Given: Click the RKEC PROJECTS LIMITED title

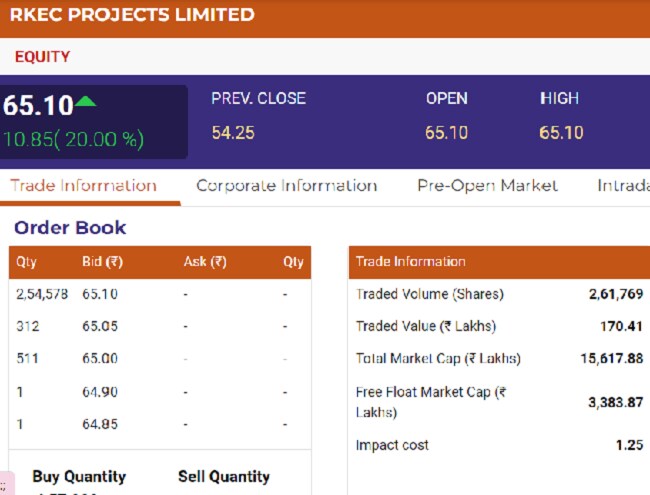Looking at the screenshot, I should tap(132, 15).
